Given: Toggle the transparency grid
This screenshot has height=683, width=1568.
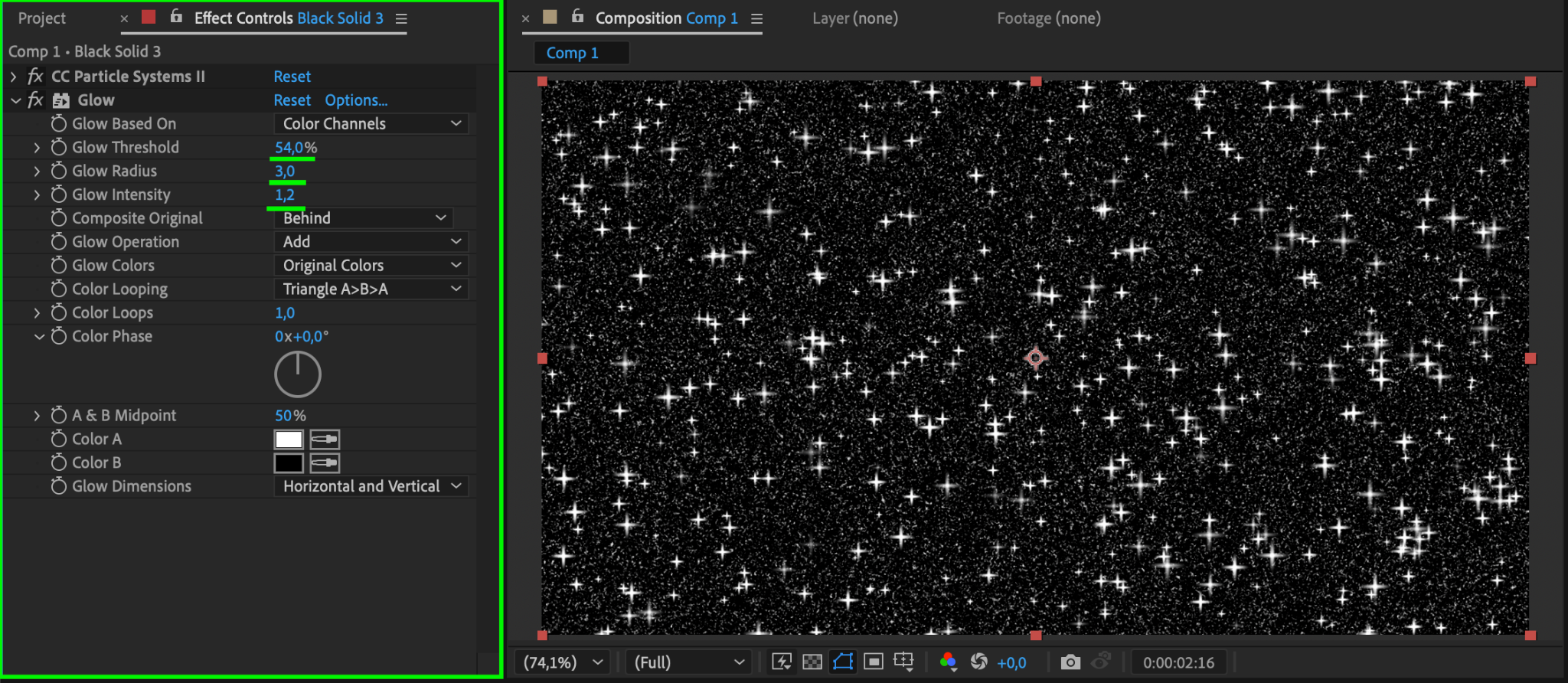Looking at the screenshot, I should (x=812, y=662).
